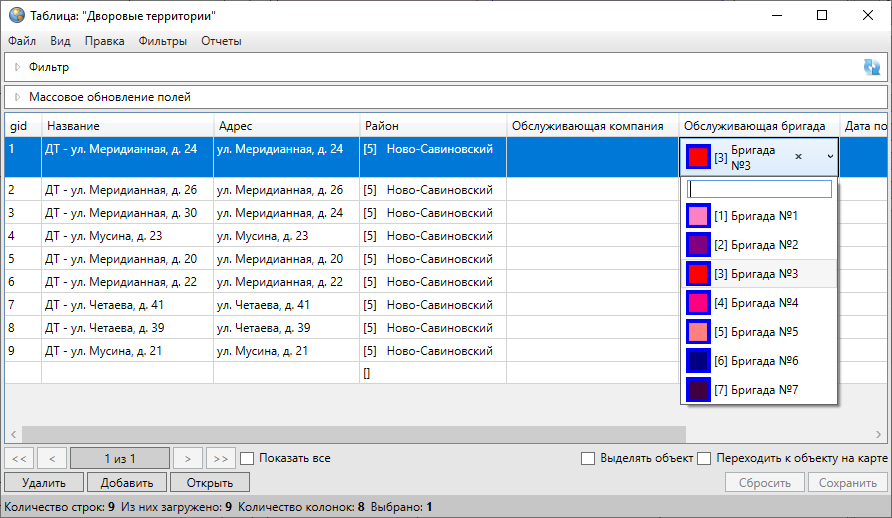Collapse the Обслуживающая бригада dropdown via its arrow
This screenshot has width=892, height=518.
tap(829, 157)
